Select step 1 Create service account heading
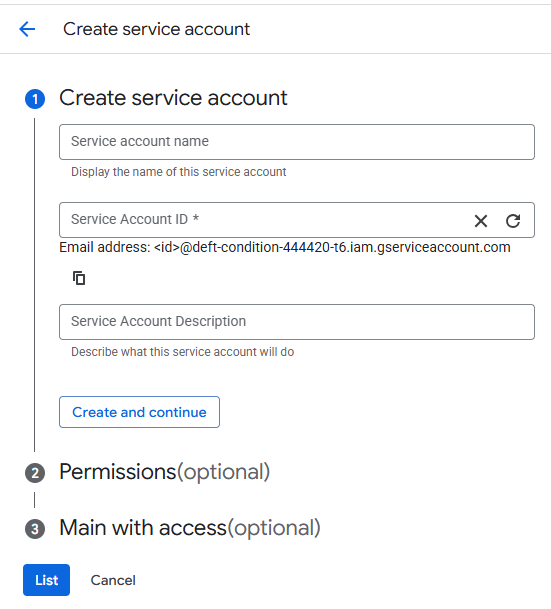The height and width of the screenshot is (609, 551). [173, 98]
